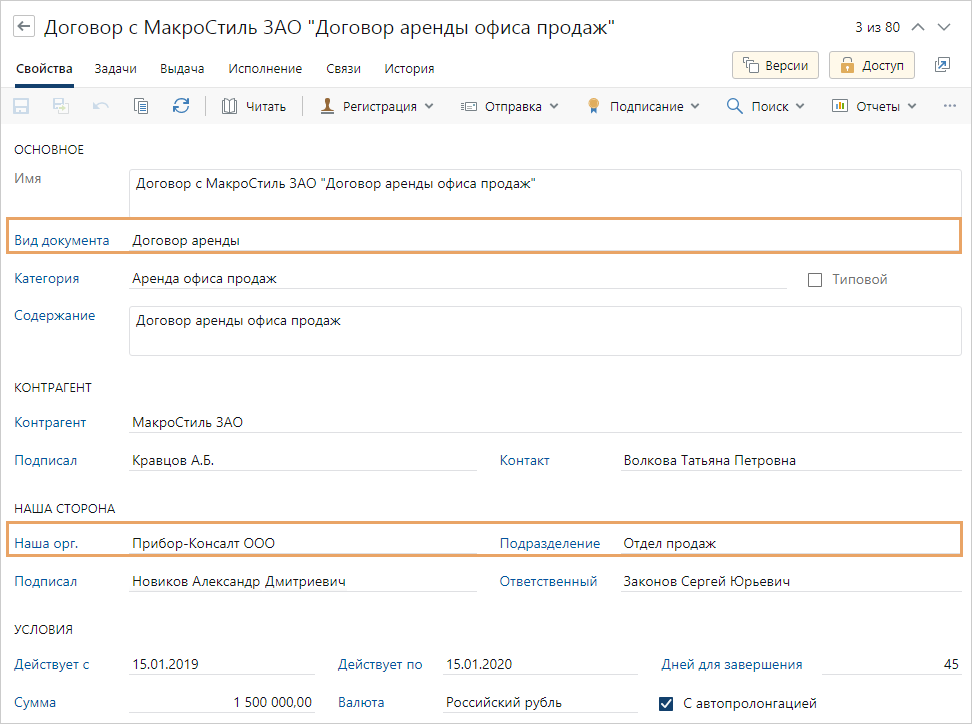The image size is (972, 724).
Task: Go to previous document with up arrow
Action: [x=918, y=27]
